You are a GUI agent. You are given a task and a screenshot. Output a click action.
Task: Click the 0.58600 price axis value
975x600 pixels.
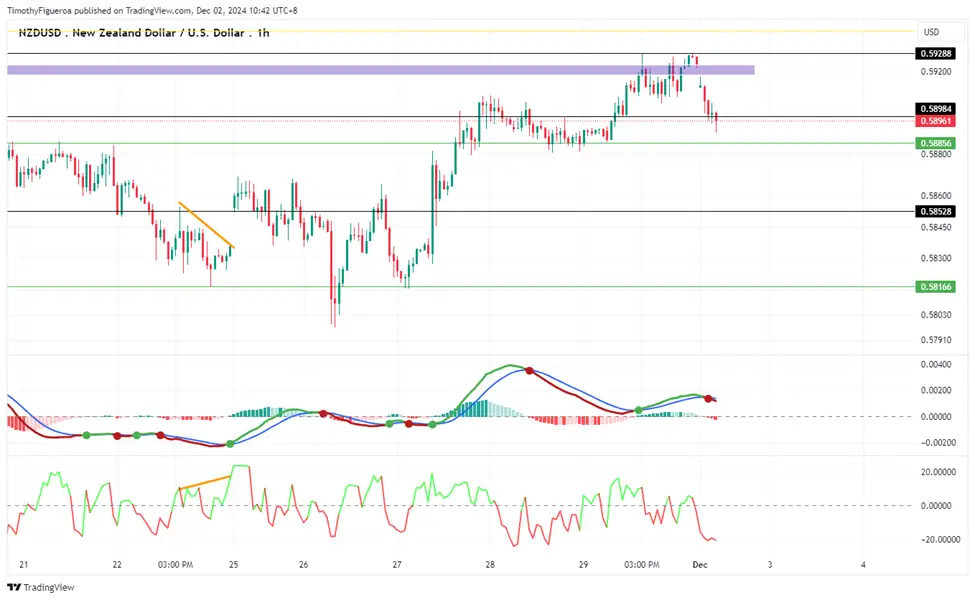click(936, 195)
